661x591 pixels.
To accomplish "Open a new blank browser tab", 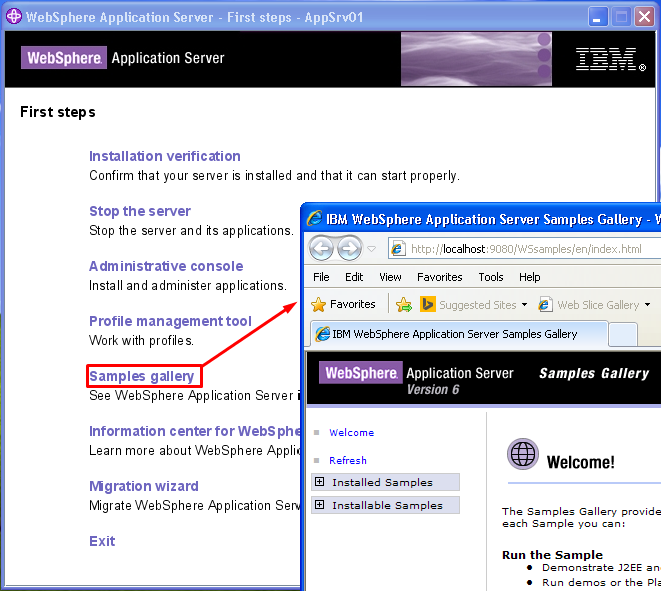I will [623, 335].
